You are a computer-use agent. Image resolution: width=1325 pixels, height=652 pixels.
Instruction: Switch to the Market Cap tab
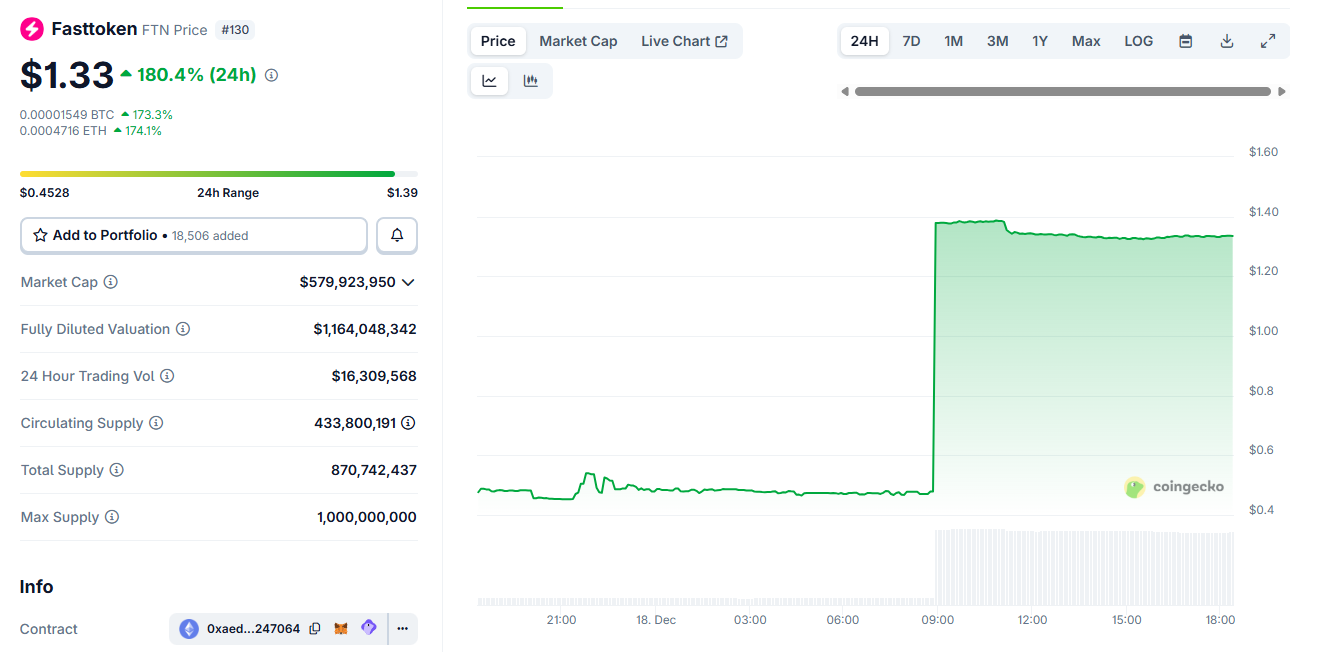578,41
